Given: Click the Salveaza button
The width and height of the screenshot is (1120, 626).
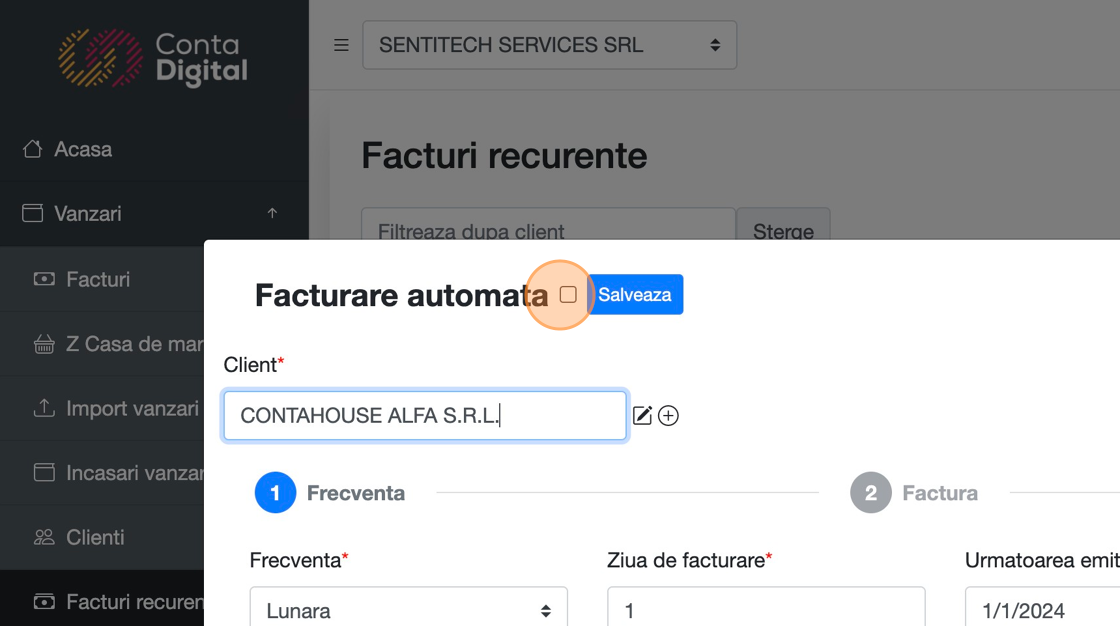Looking at the screenshot, I should click(635, 295).
